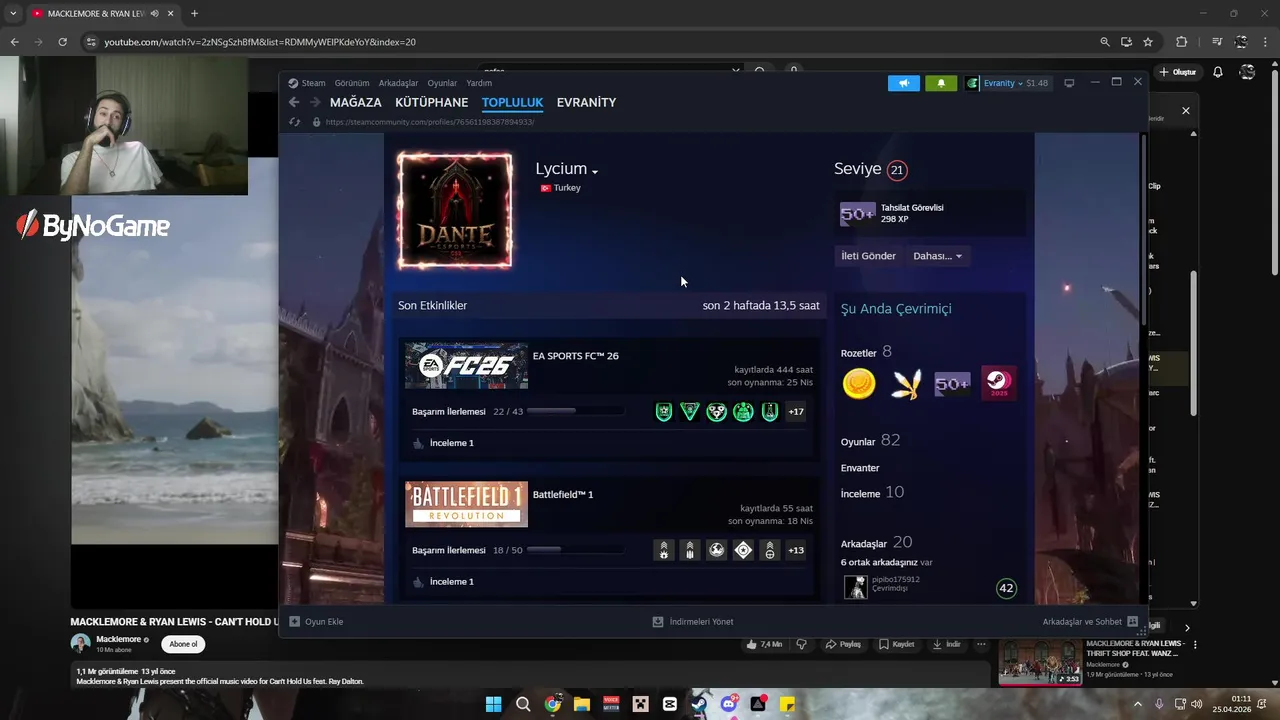Screen dimensions: 1280x720
Task: Open İndirmeleri Yönet downloads manager
Action: click(x=693, y=622)
